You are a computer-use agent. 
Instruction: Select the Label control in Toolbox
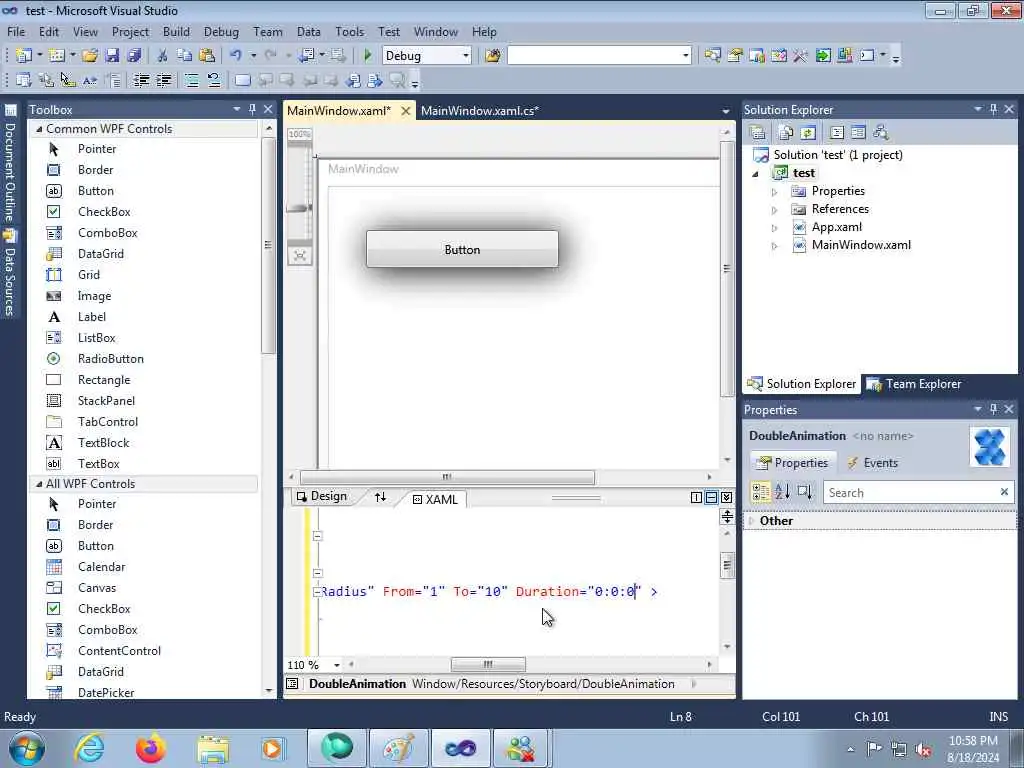tap(92, 317)
